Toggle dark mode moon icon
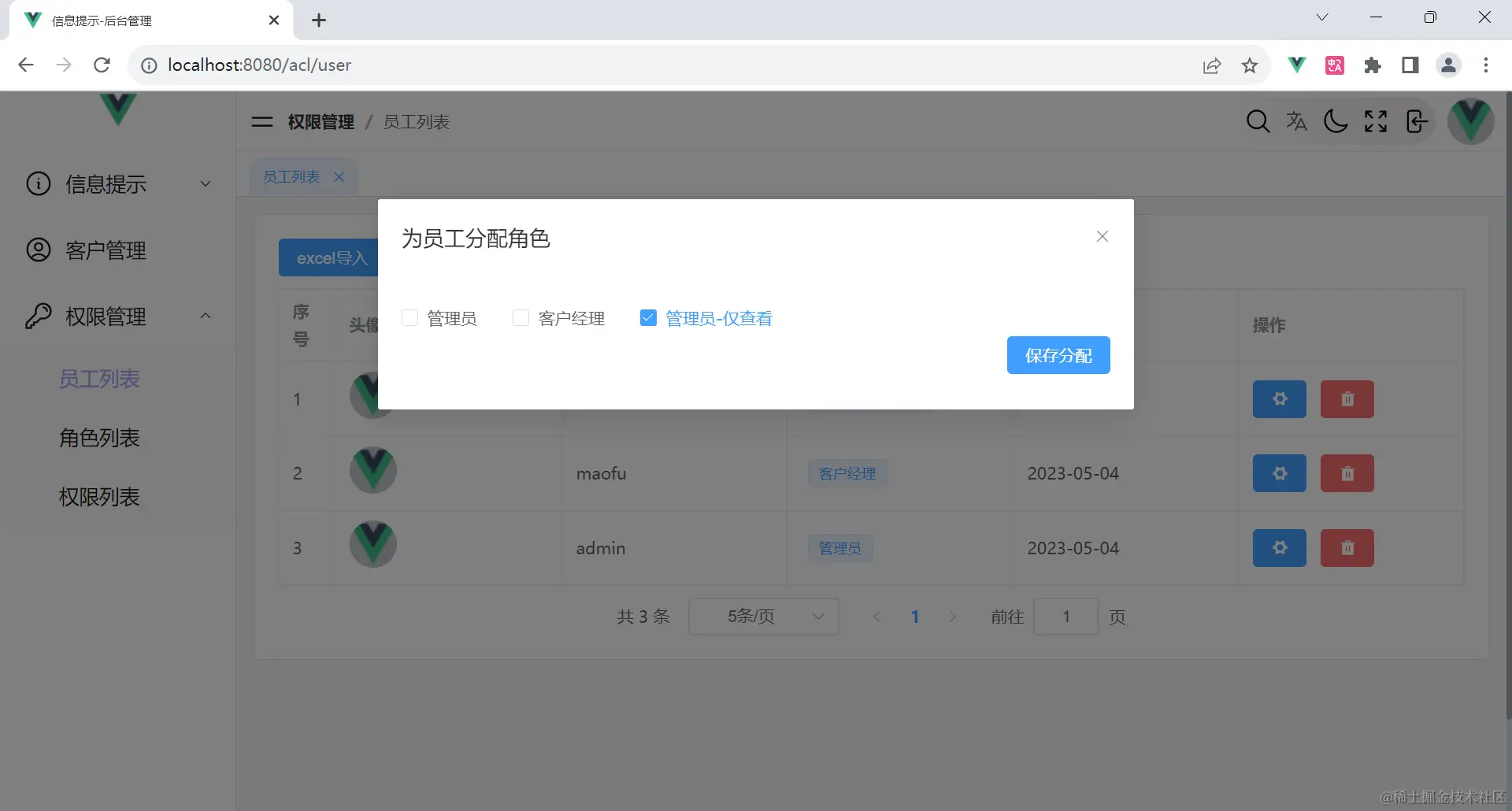The width and height of the screenshot is (1512, 811). coord(1336,121)
